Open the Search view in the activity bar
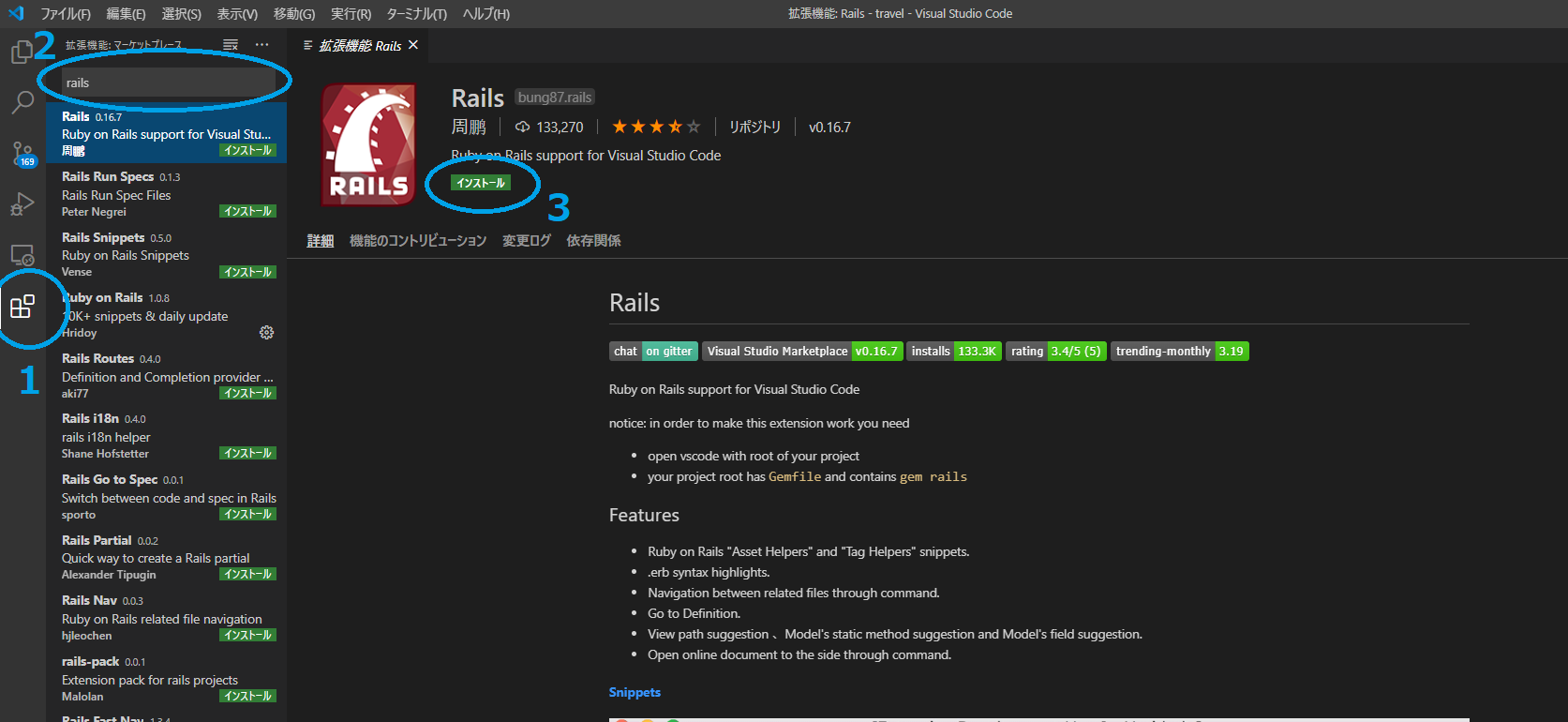This screenshot has width=1568, height=722. 22,102
